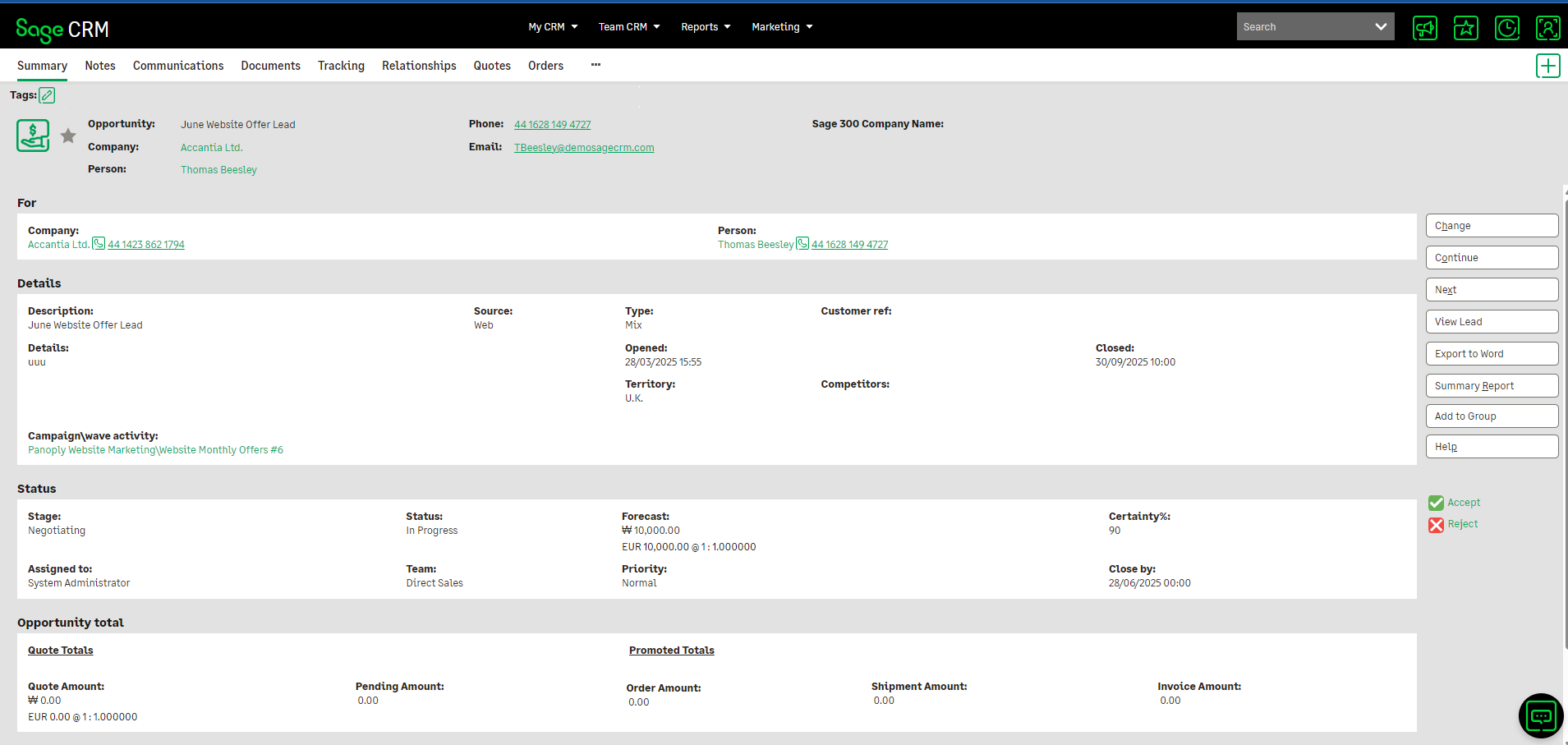Click the green Accept checkmark icon
Screen dimensions: 1568x745
[1436, 503]
